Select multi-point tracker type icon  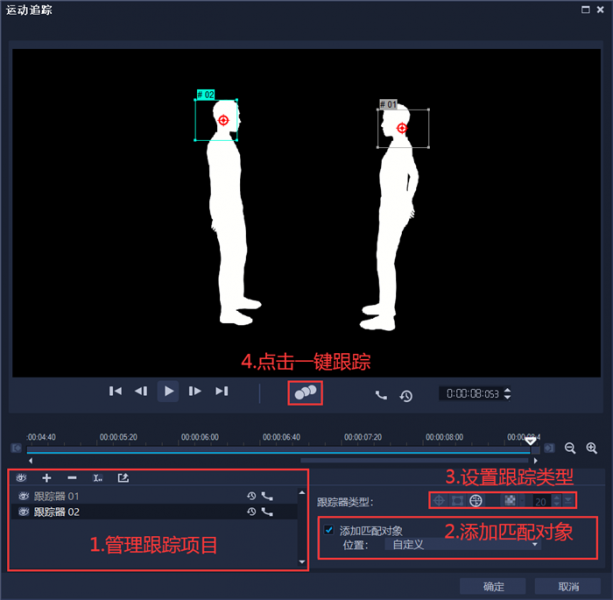click(475, 500)
